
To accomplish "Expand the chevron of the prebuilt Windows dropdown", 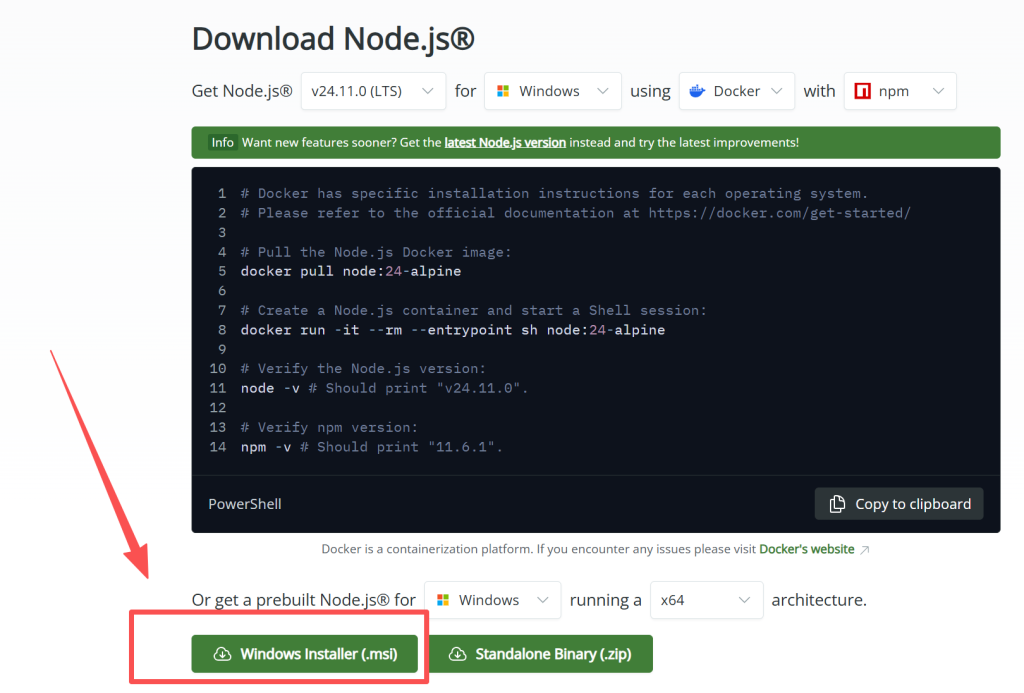I will 543,600.
